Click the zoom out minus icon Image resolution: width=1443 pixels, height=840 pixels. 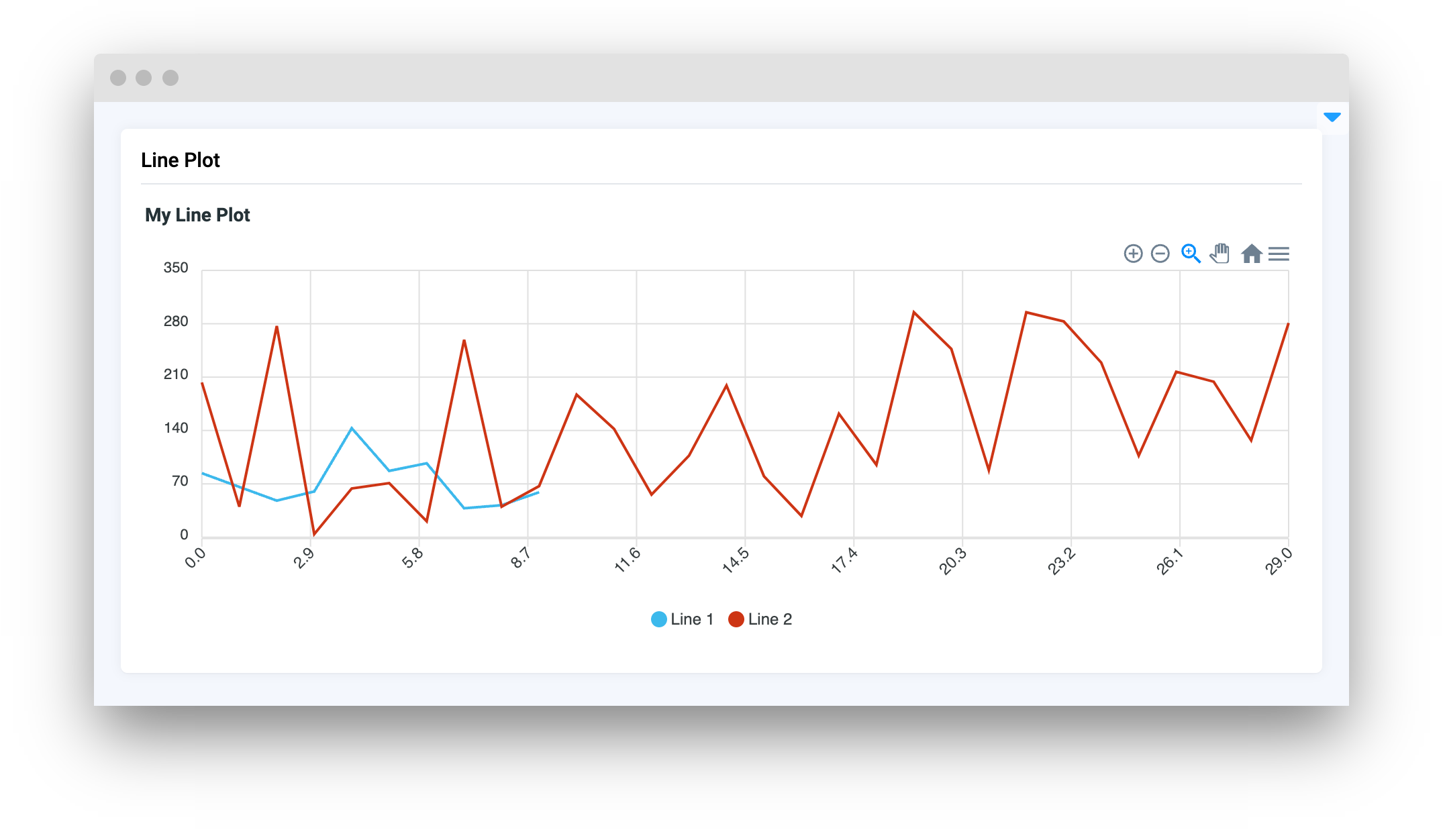tap(1160, 254)
